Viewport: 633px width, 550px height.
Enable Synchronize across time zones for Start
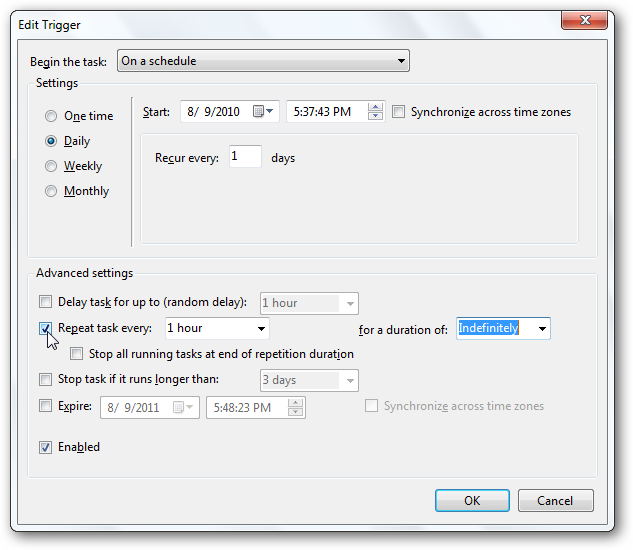pos(398,111)
